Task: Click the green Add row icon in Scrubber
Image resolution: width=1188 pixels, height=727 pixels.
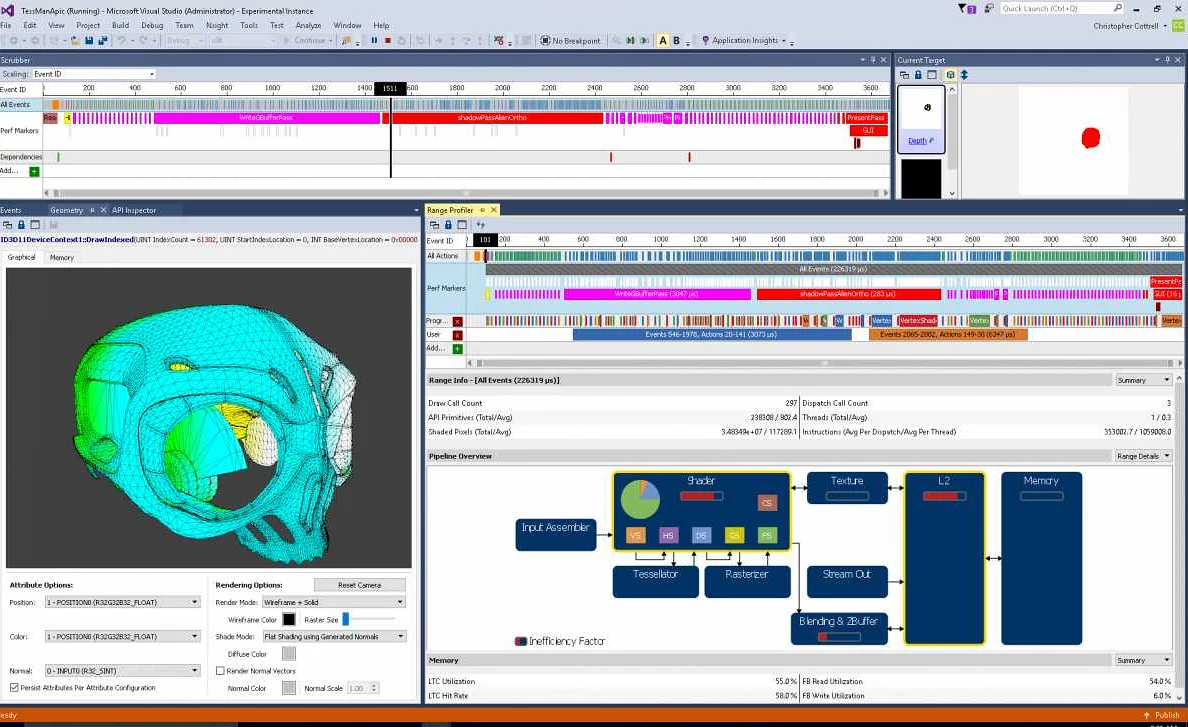Action: (x=34, y=171)
